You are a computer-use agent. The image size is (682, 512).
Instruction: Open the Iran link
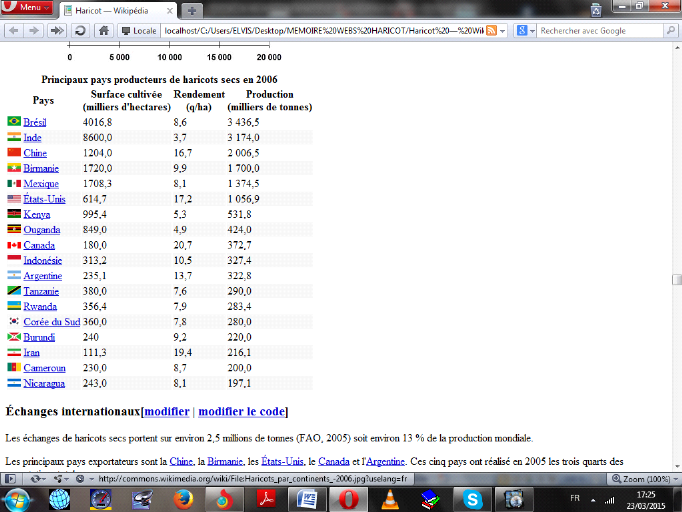tap(31, 352)
